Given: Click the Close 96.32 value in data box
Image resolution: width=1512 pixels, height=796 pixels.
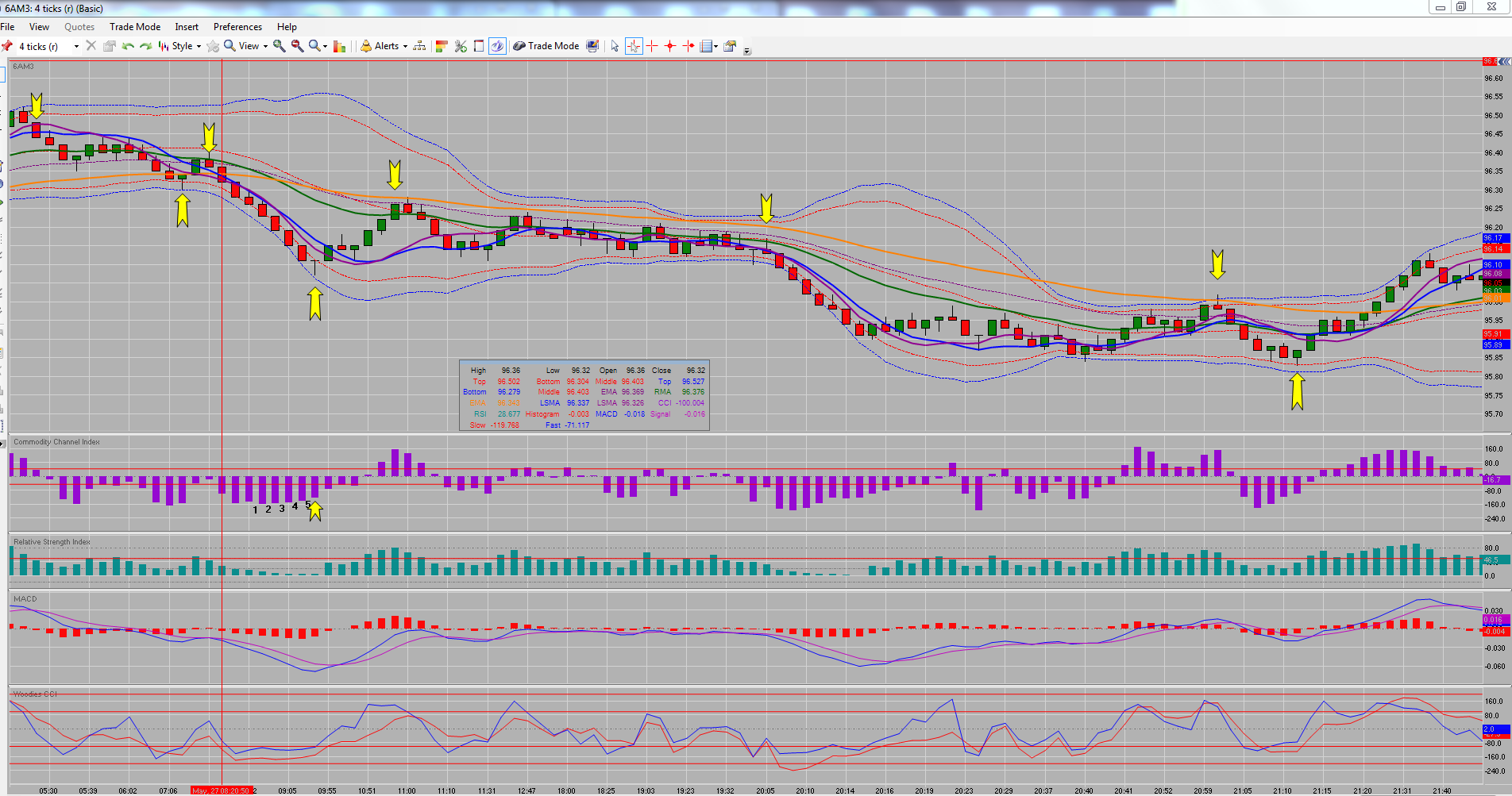Looking at the screenshot, I should pyautogui.click(x=696, y=371).
